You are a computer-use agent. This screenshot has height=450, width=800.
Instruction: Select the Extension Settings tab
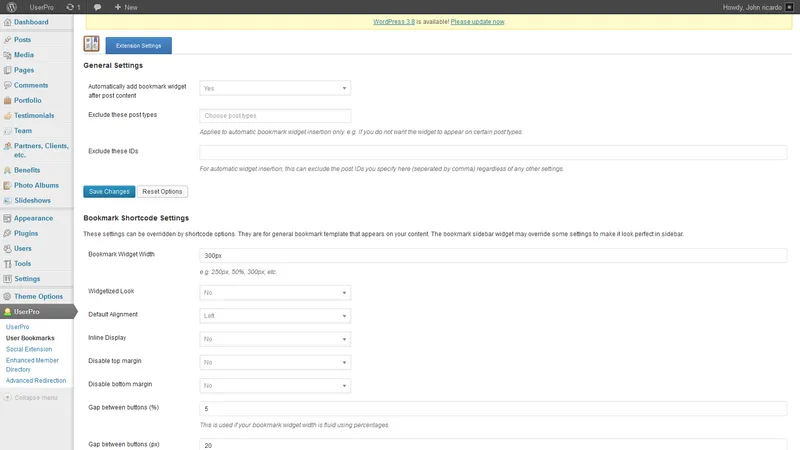(x=138, y=45)
